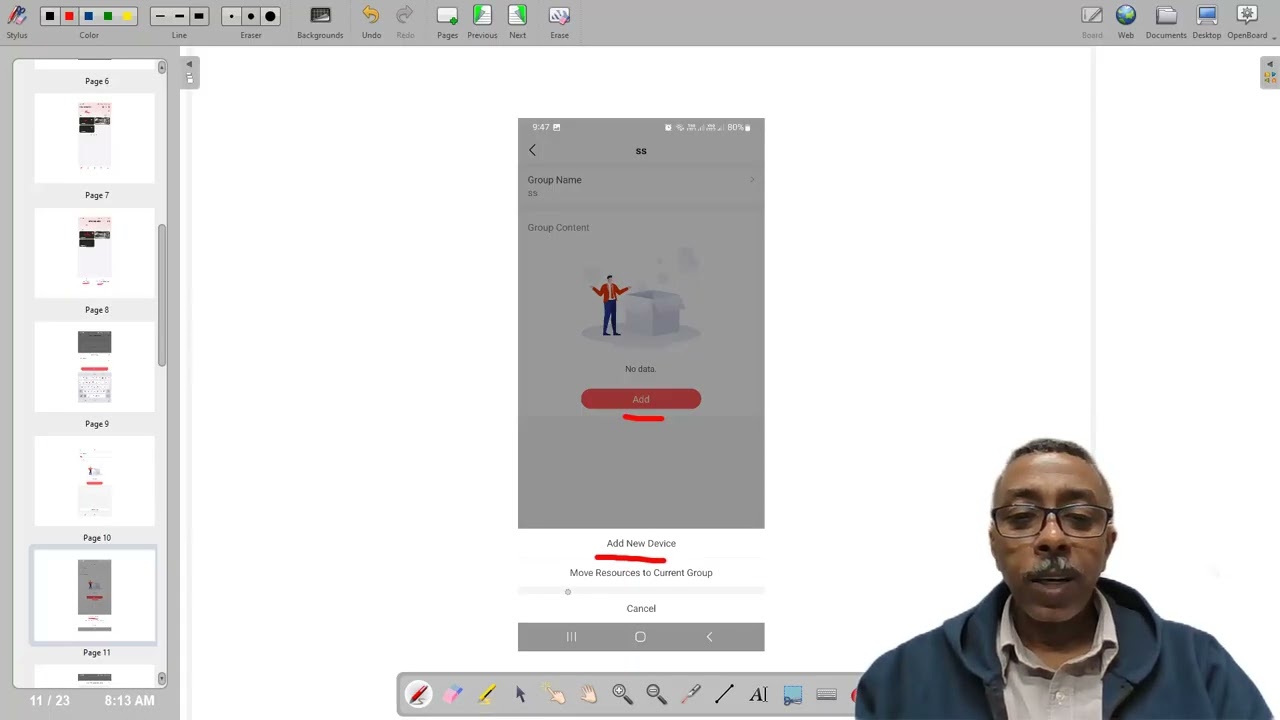Open the Documents mode
The height and width of the screenshot is (720, 1280).
(1166, 21)
